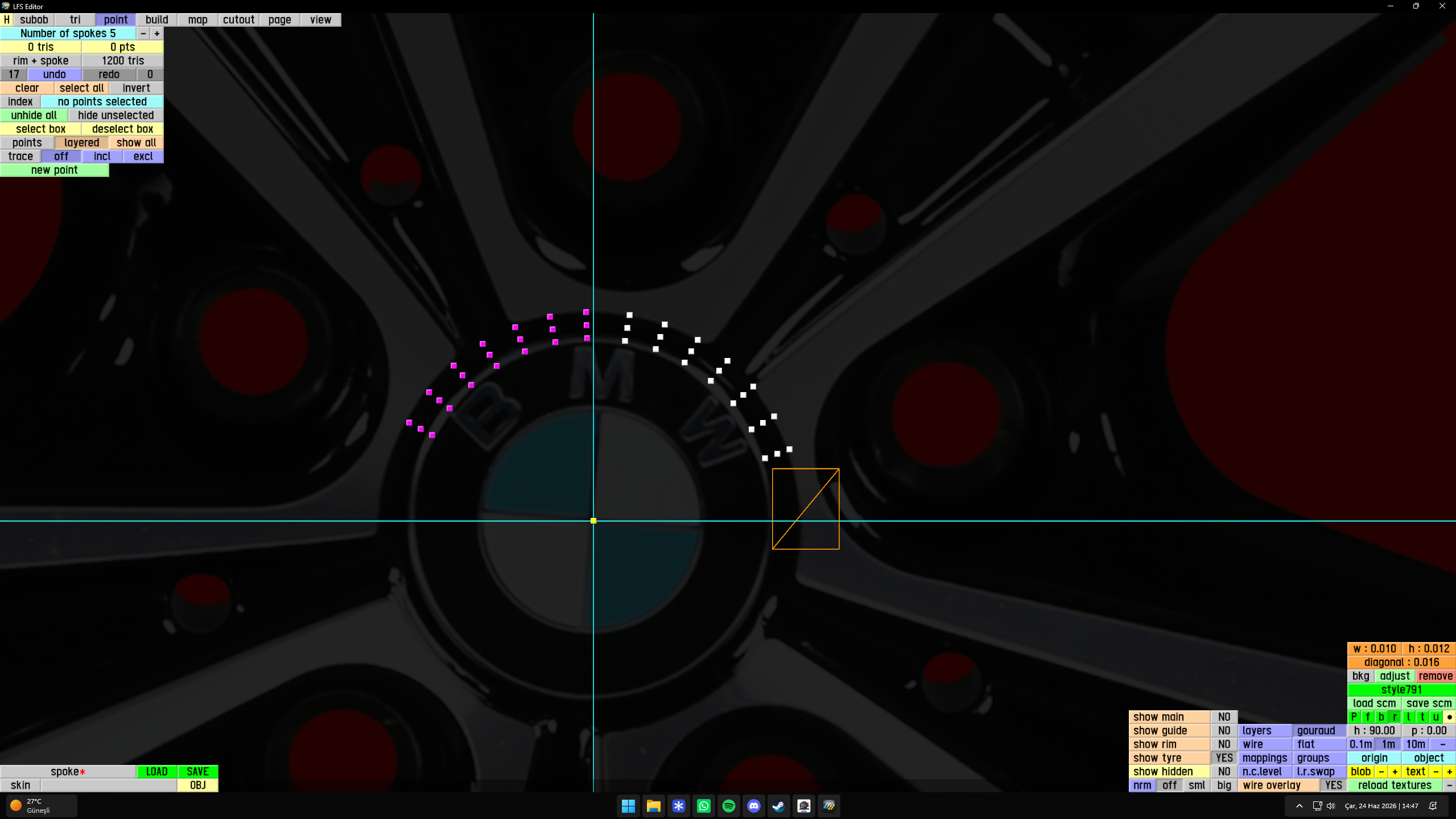Switch to the u (under) view button
Screen dimensions: 1456x819
click(x=1436, y=717)
